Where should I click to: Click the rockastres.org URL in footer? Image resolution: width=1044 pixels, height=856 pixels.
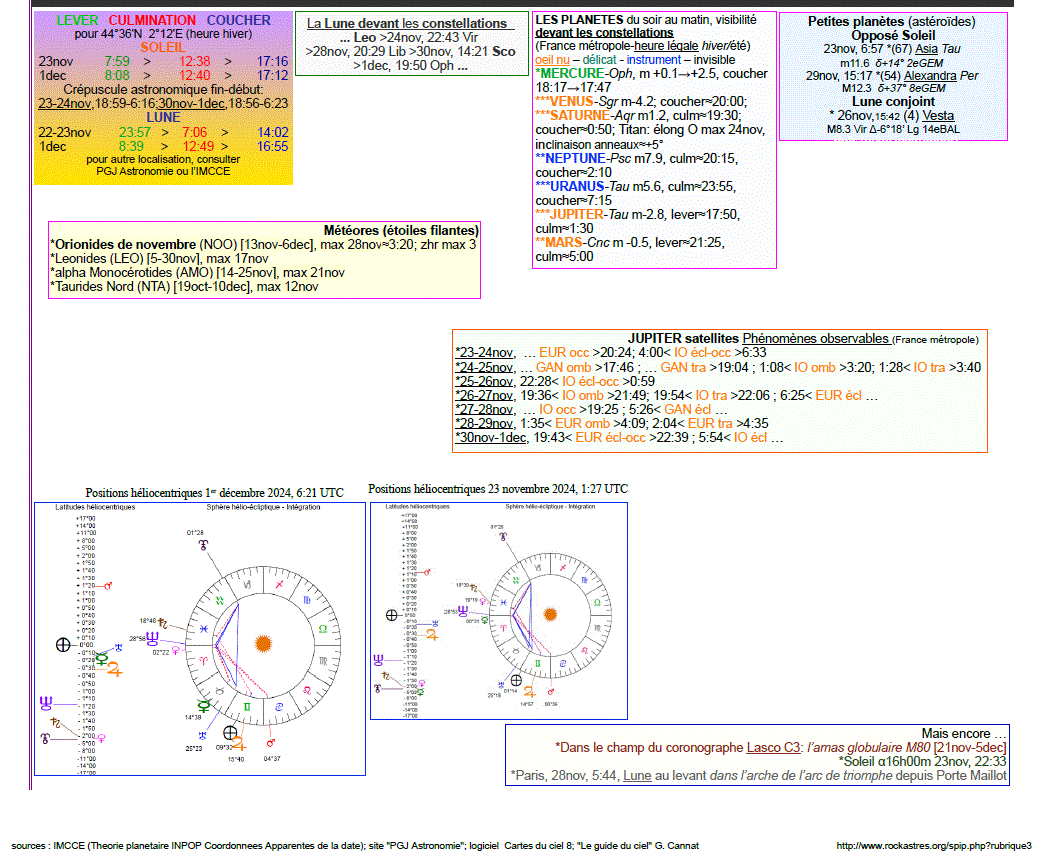pyautogui.click(x=933, y=845)
